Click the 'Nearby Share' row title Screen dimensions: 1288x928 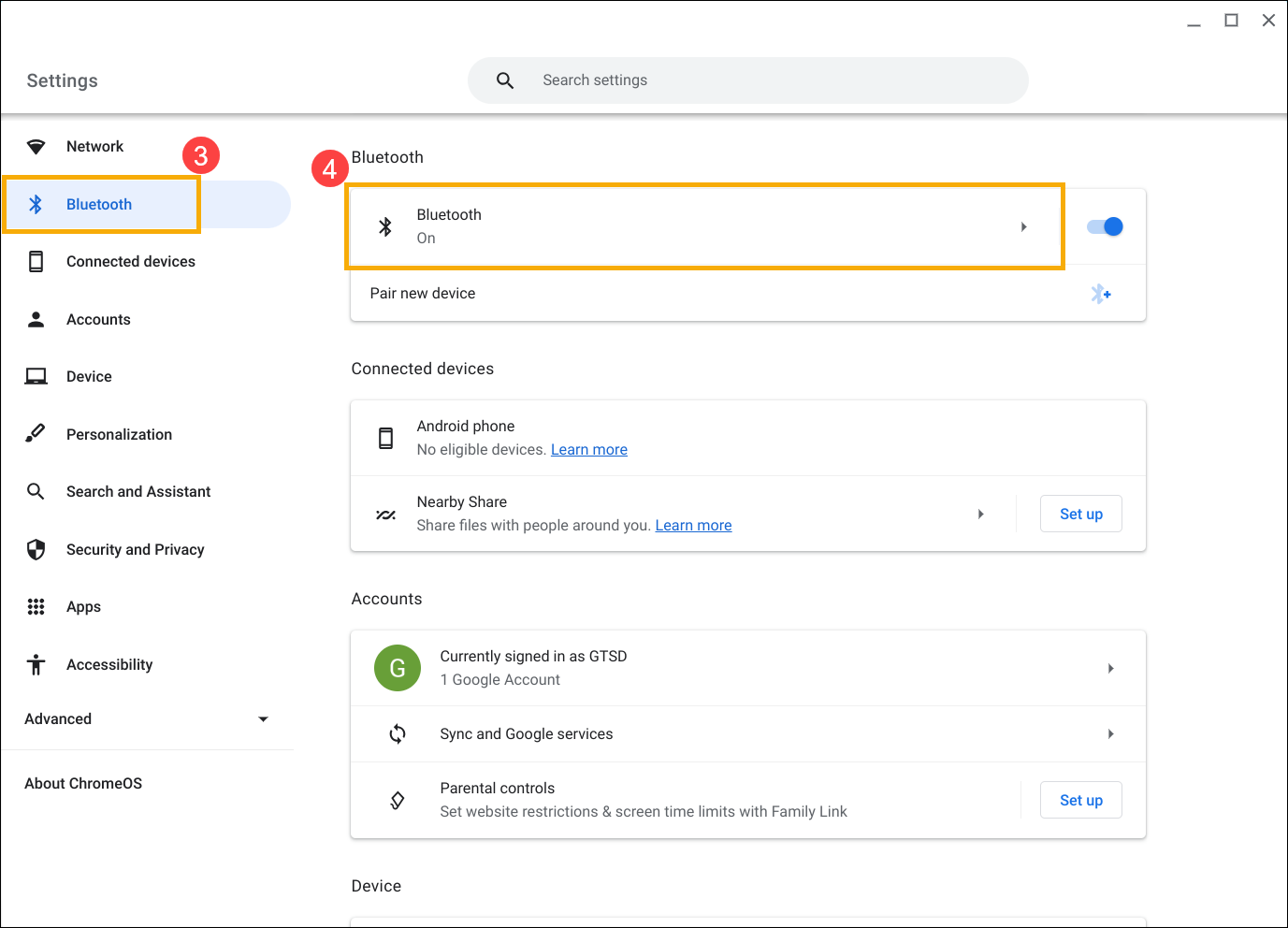point(462,502)
